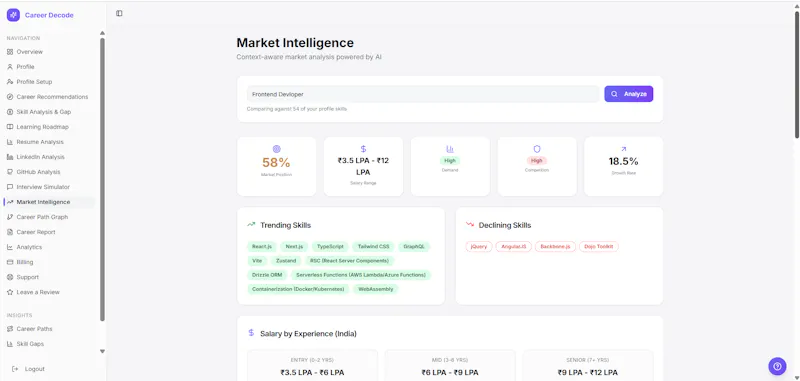Click the Career Decode logo icon
This screenshot has height=381, width=800.
(13, 15)
